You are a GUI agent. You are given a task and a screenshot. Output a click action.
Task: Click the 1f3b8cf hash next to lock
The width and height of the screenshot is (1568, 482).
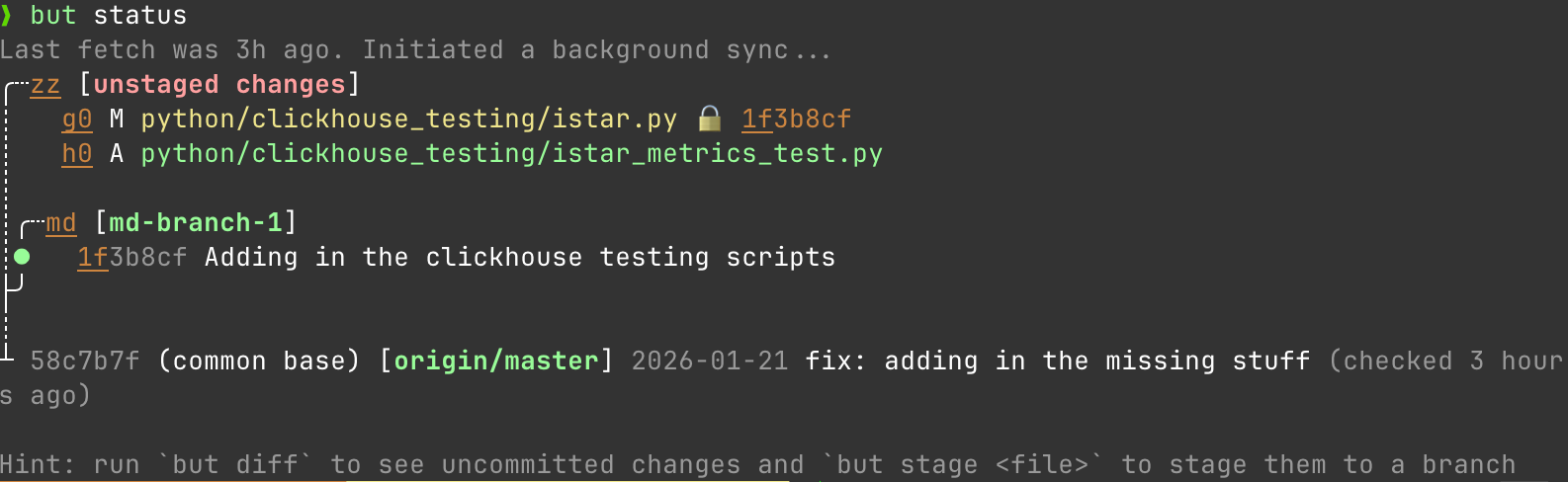(796, 120)
